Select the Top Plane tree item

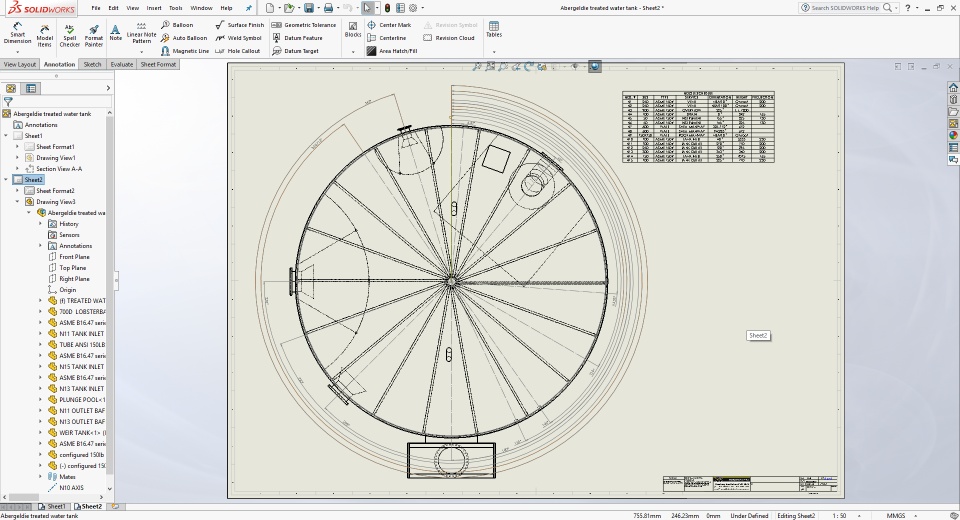[x=67, y=268]
